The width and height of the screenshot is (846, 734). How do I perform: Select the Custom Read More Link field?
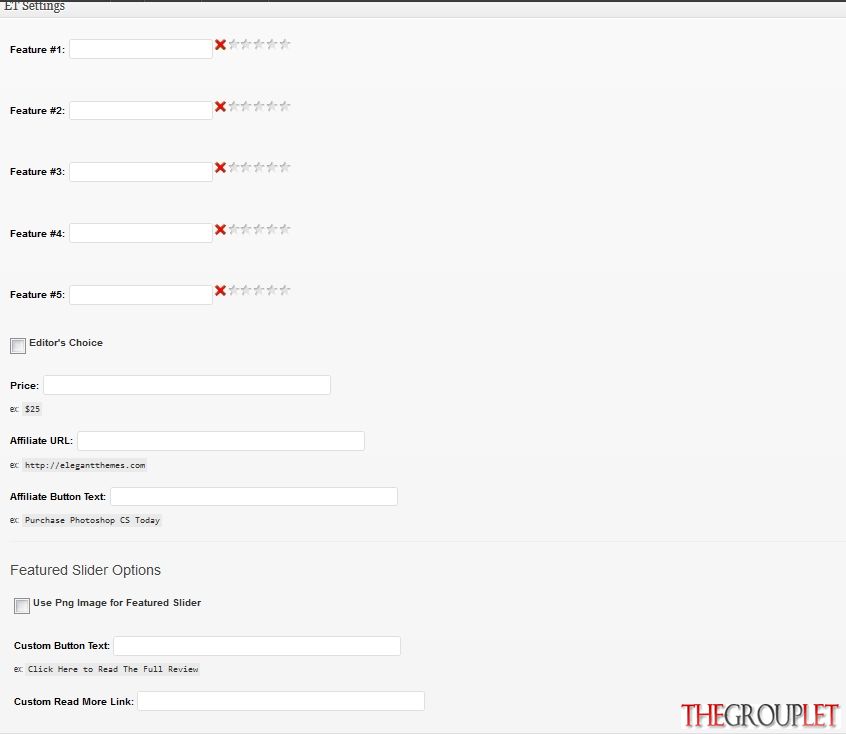coord(281,702)
